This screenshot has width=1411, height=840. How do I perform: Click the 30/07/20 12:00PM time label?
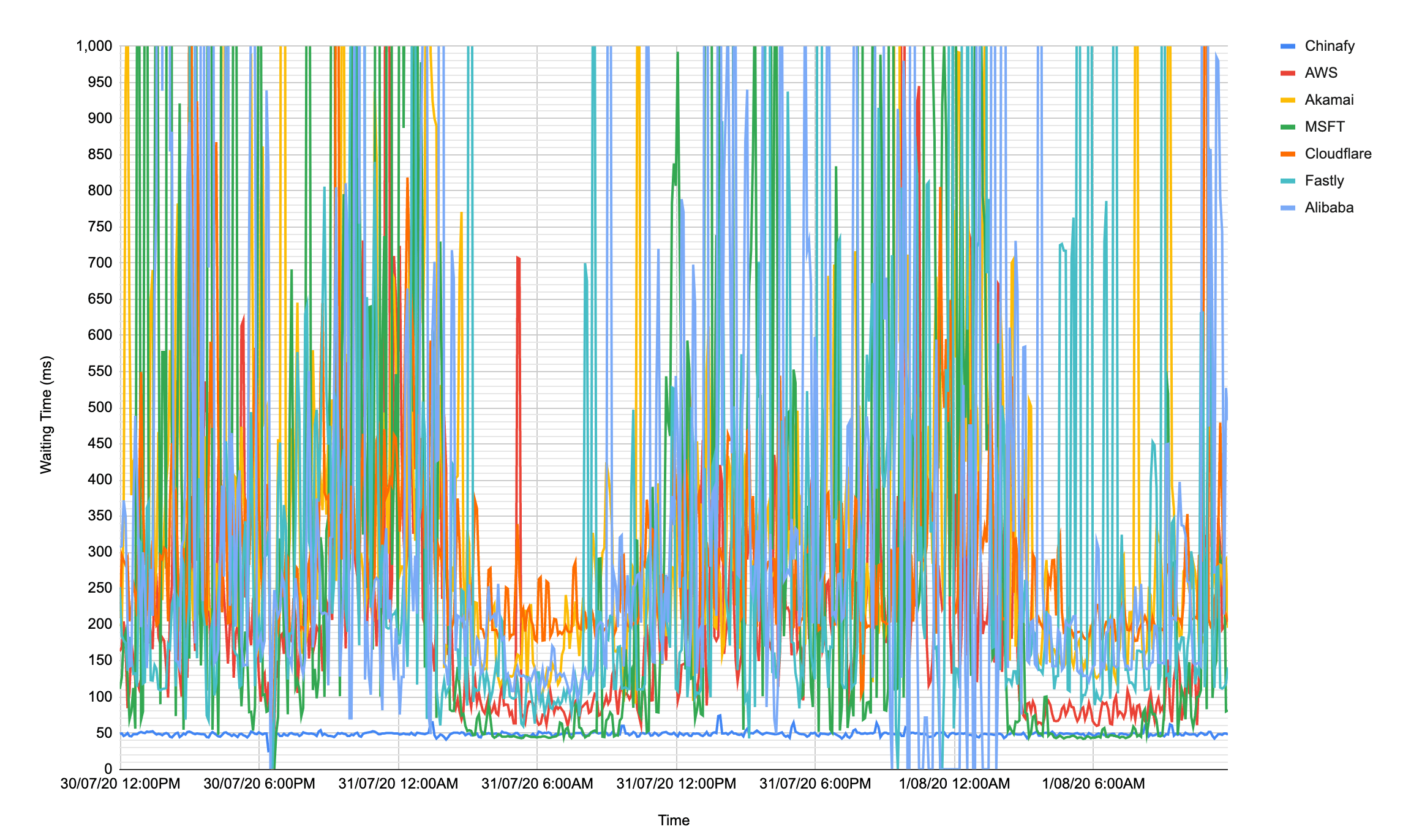coord(120,784)
